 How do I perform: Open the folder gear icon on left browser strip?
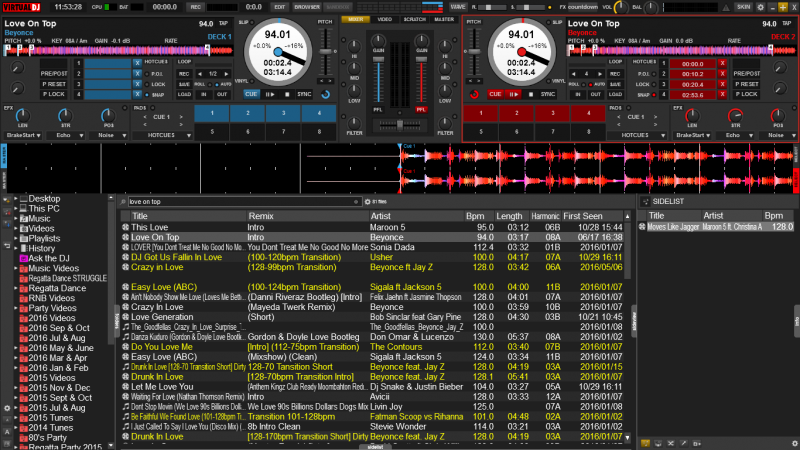(7, 408)
